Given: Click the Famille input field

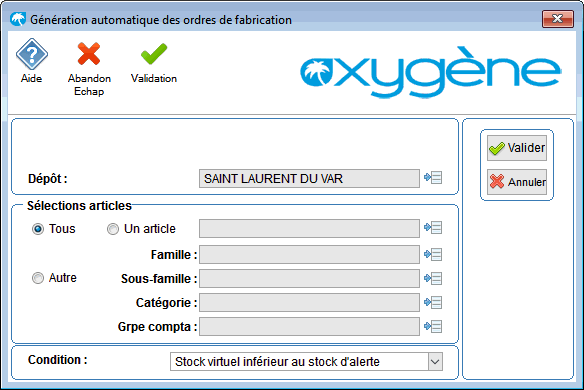Looking at the screenshot, I should (309, 254).
